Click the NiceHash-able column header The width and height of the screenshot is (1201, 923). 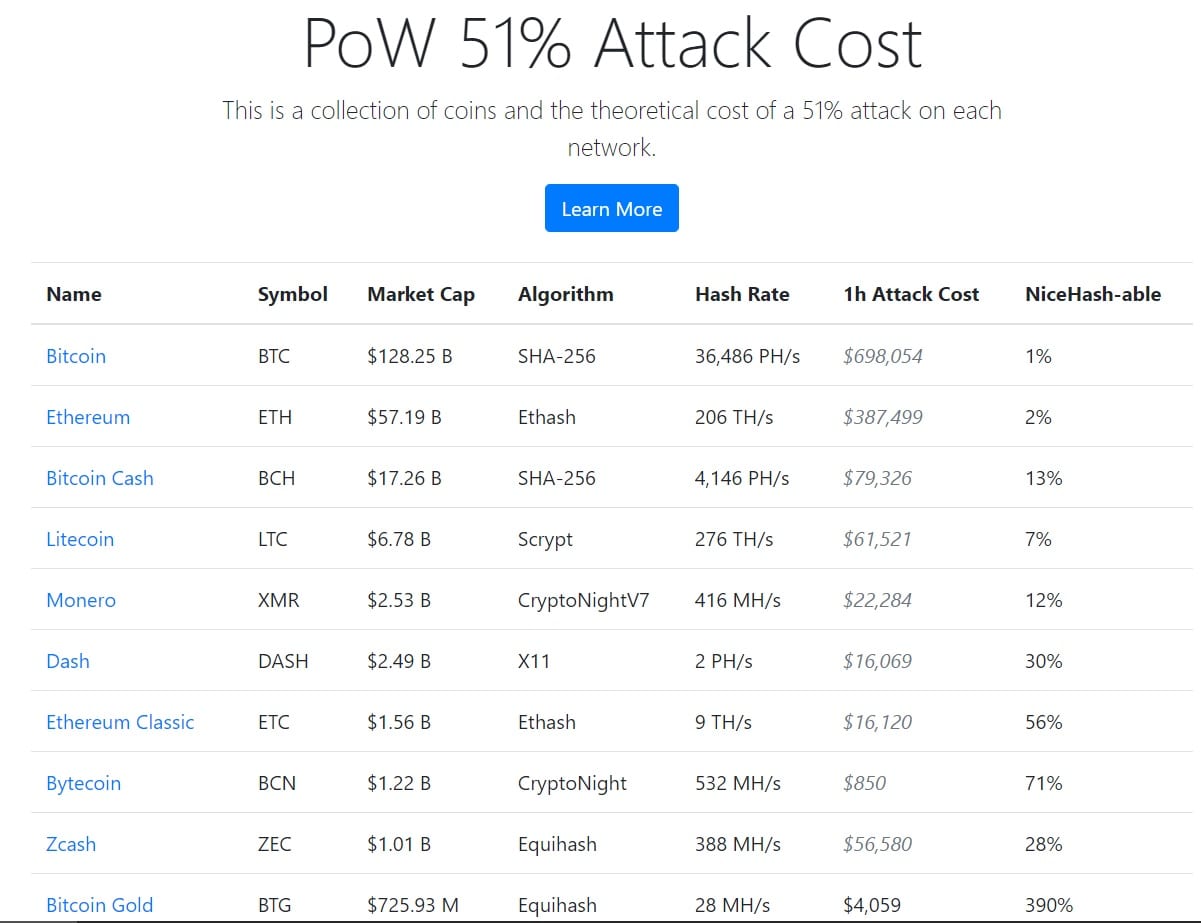pos(1093,294)
